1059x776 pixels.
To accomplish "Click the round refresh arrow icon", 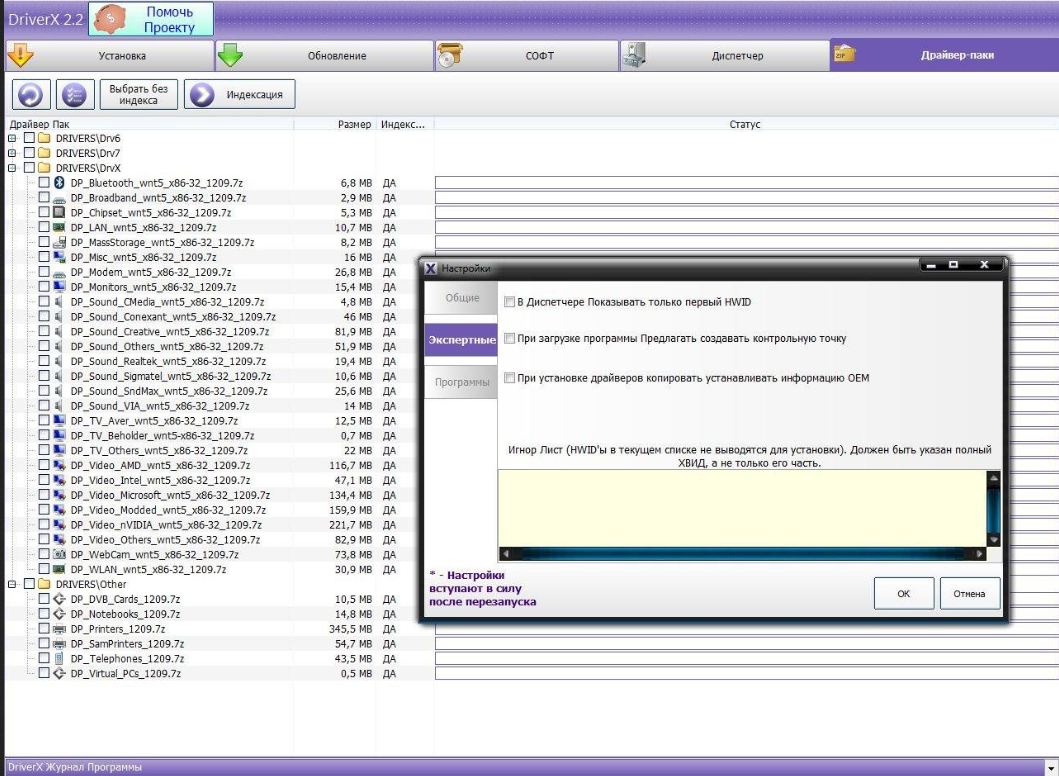I will click(x=30, y=96).
